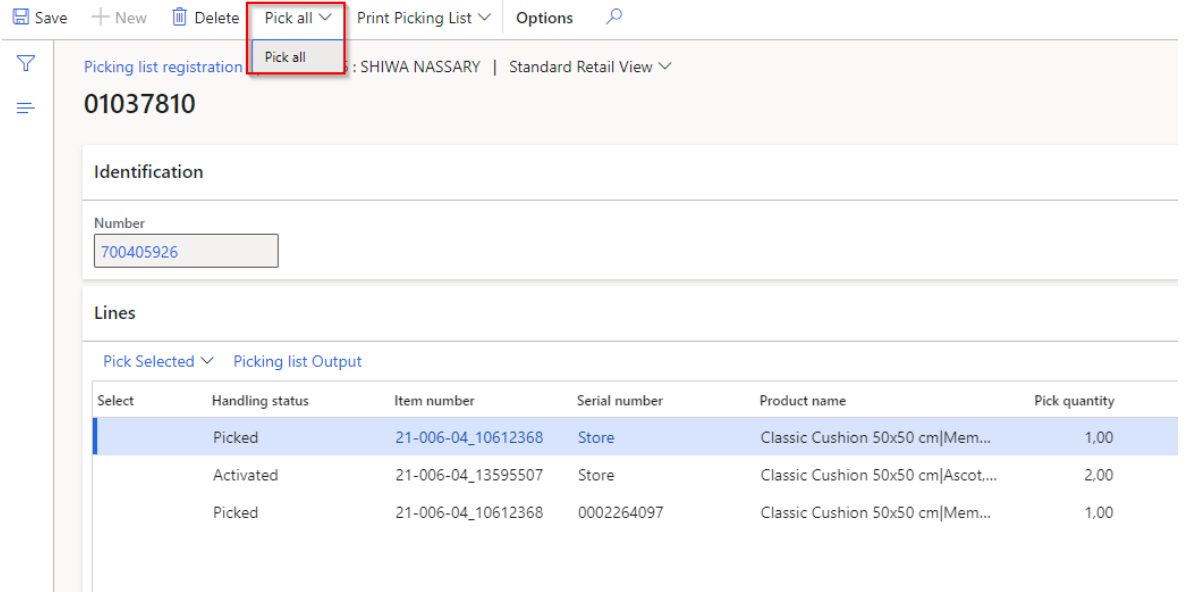Click the Number field 700405926
1195x592 pixels.
pos(186,252)
